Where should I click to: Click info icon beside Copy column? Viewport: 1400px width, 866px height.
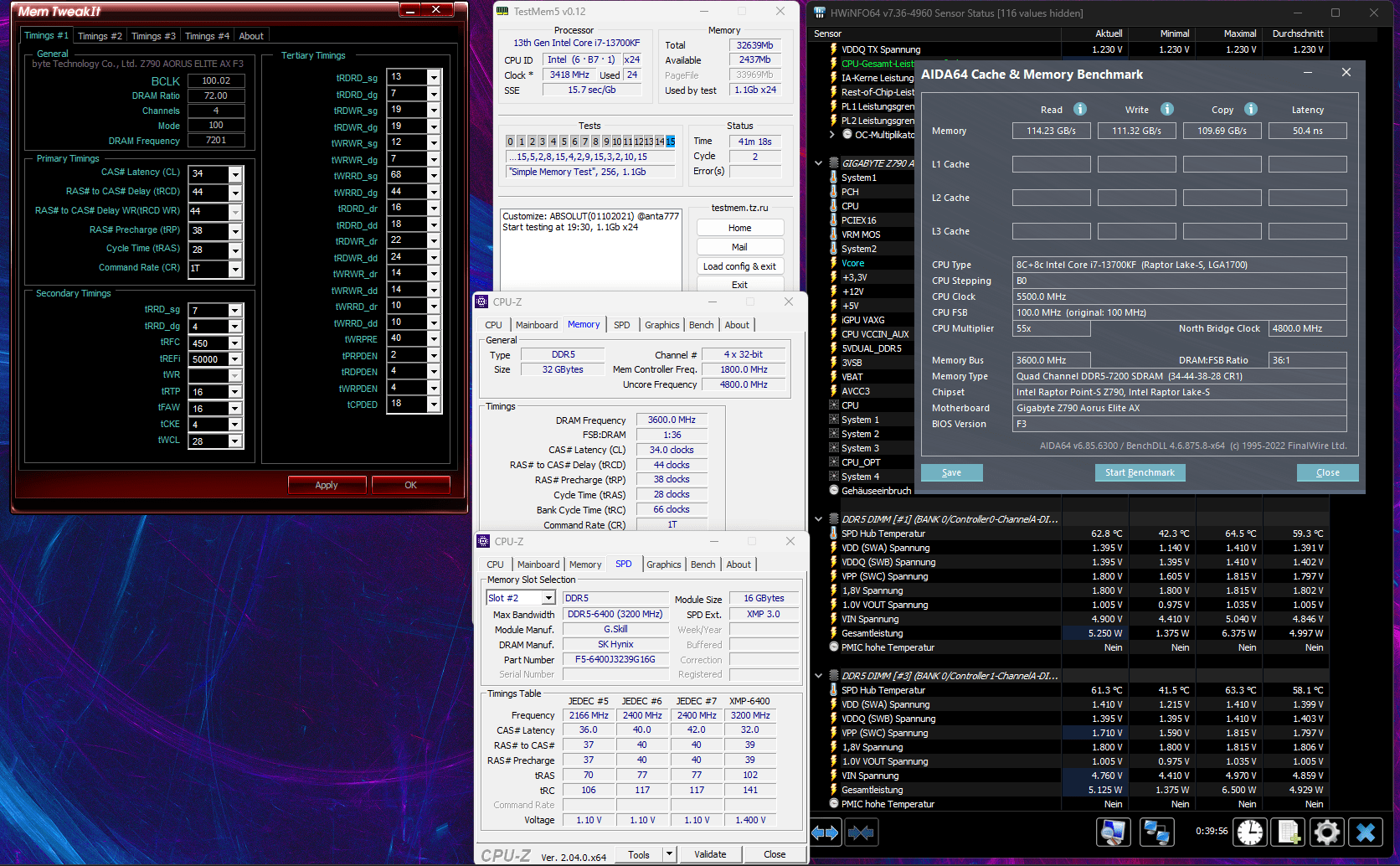tap(1250, 109)
